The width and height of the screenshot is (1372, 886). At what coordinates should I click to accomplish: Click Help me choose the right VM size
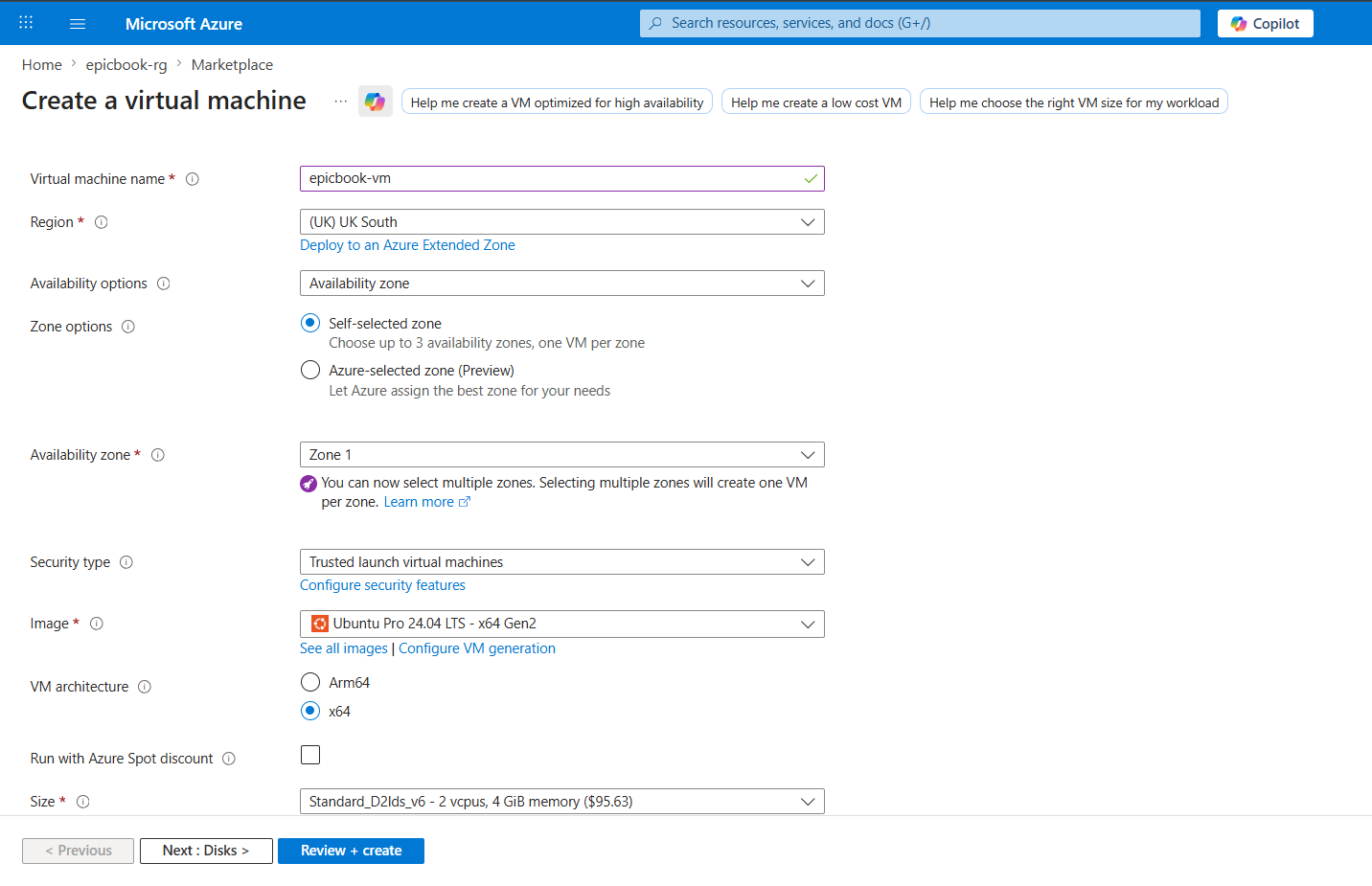click(x=1074, y=102)
